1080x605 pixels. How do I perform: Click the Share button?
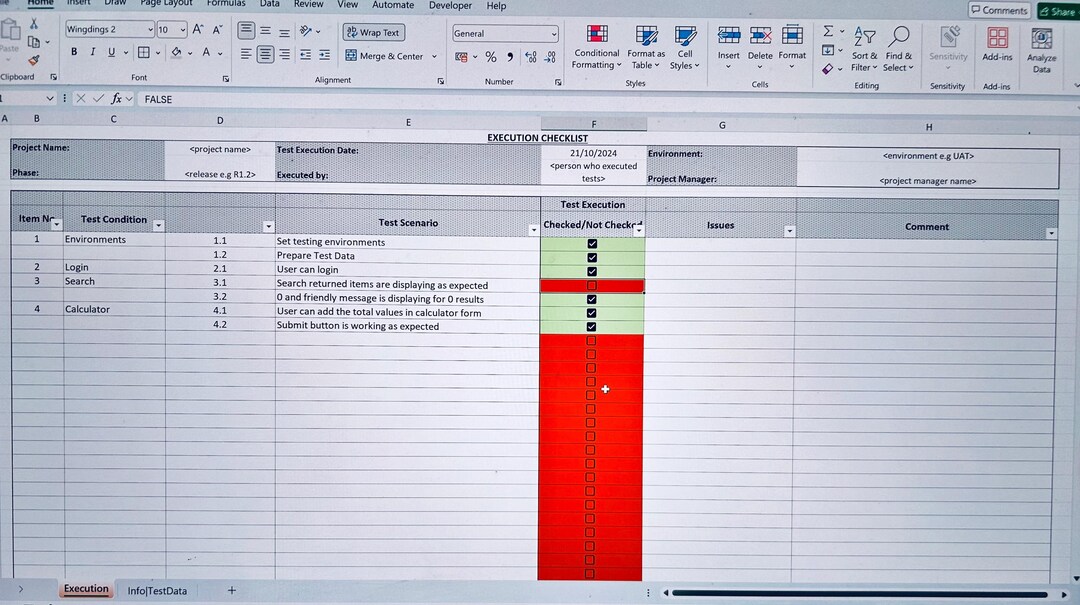pyautogui.click(x=1056, y=10)
